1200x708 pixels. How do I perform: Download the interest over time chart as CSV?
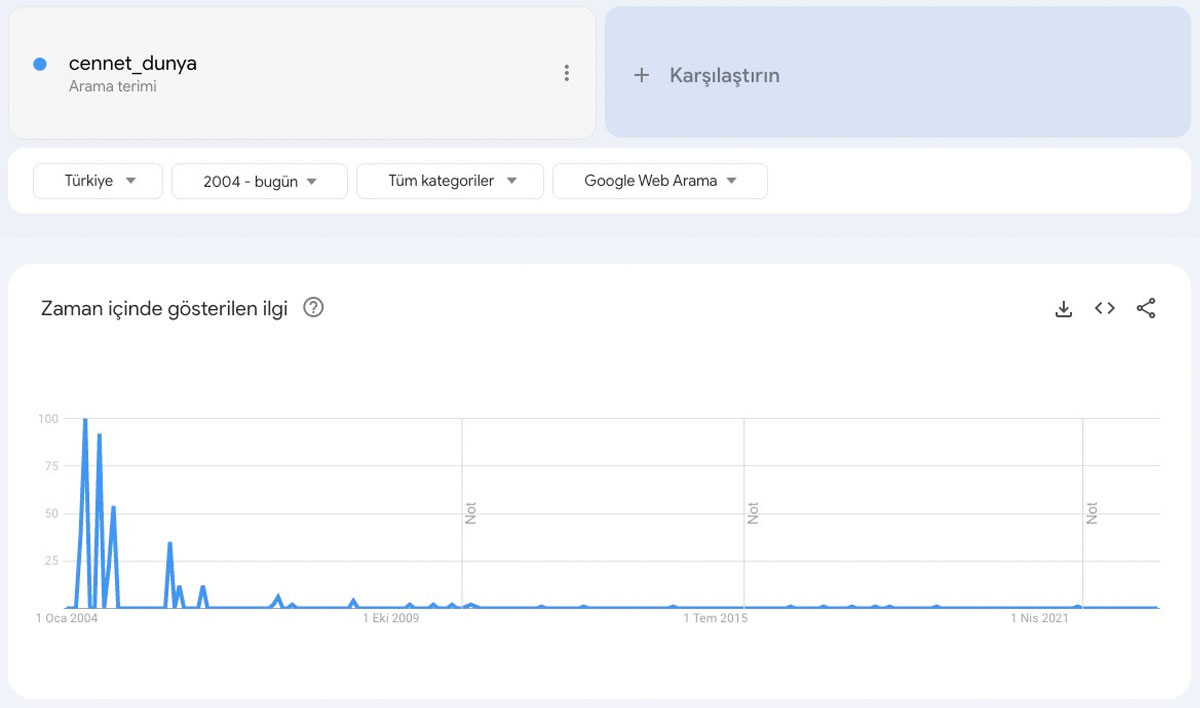coord(1064,309)
